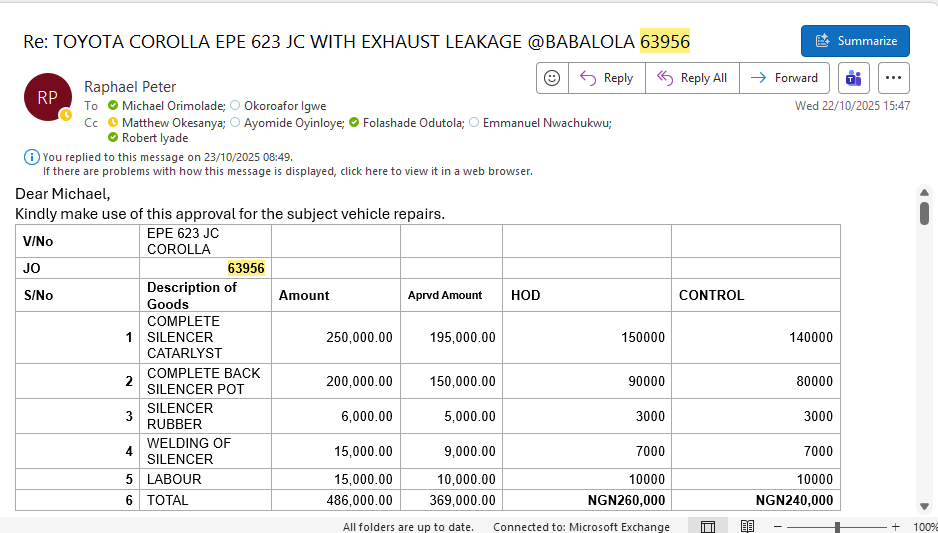Click 'COMPLETE BACK SILENCER POT' cell

[x=205, y=381]
